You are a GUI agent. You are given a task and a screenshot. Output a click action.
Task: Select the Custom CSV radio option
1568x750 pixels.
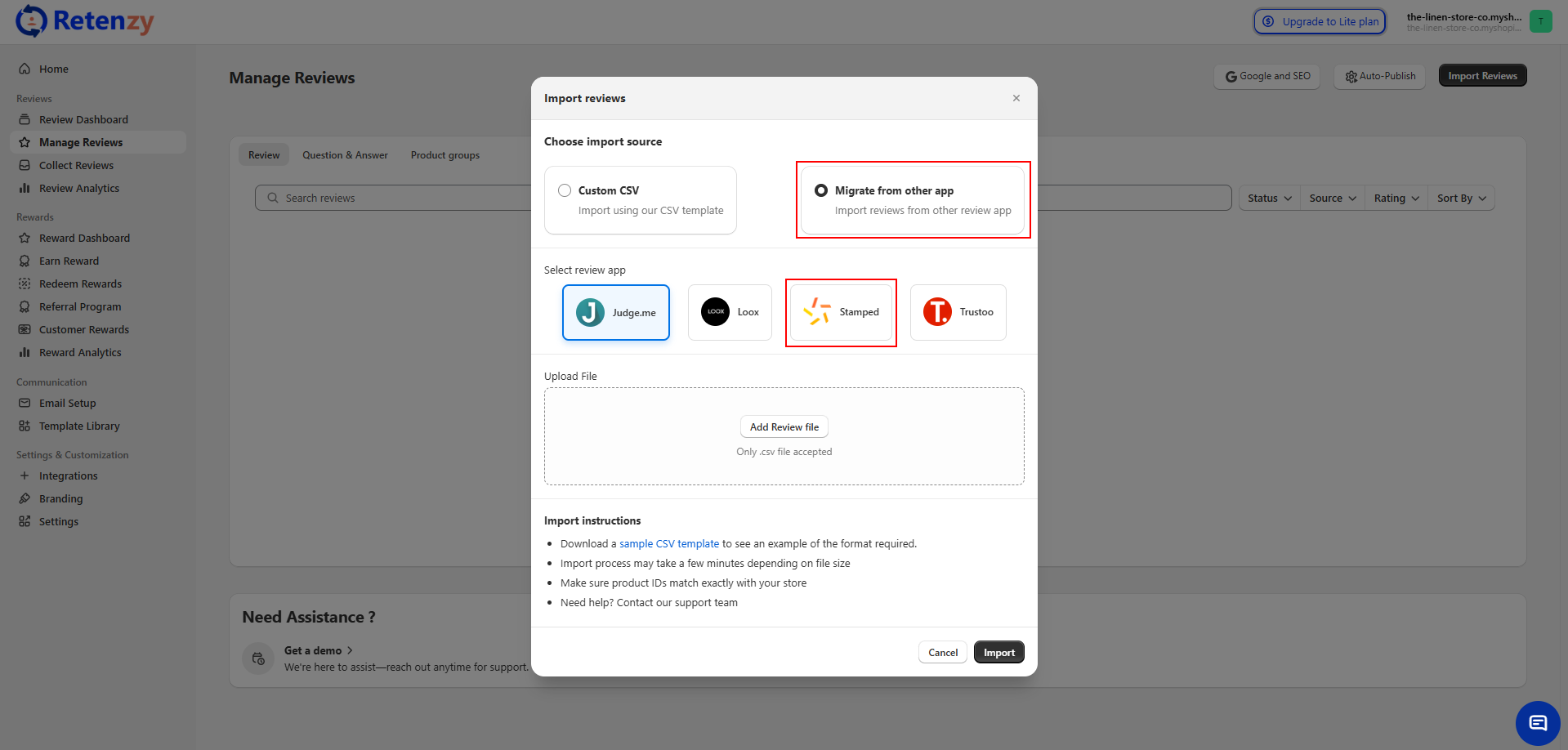point(565,190)
